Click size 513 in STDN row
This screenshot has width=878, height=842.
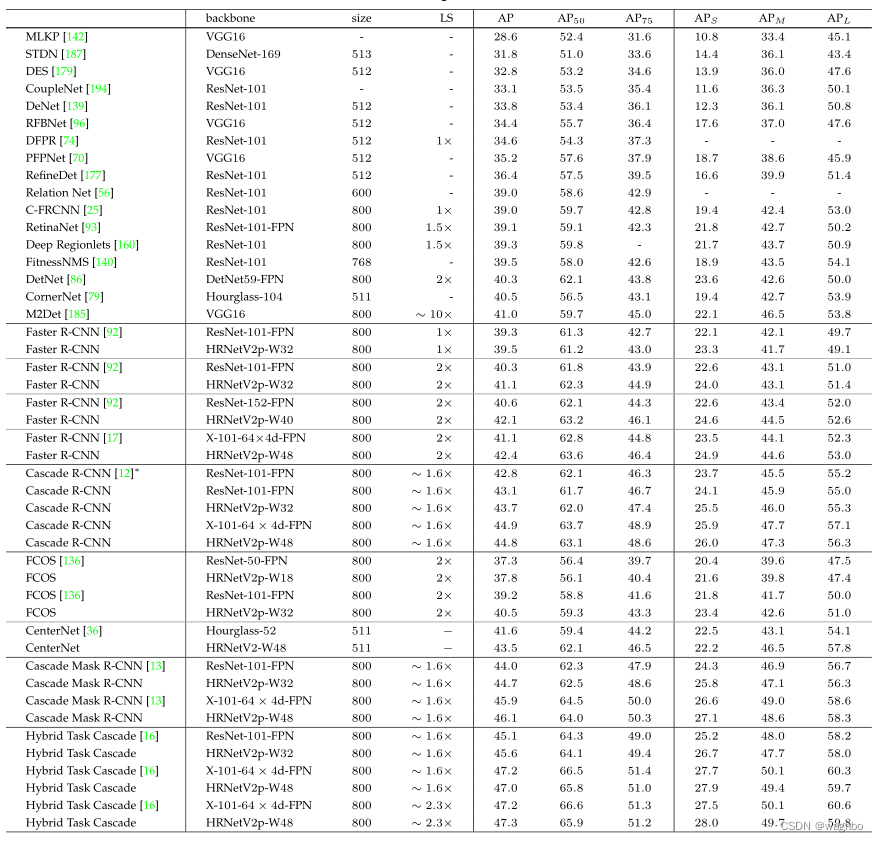click(x=361, y=54)
